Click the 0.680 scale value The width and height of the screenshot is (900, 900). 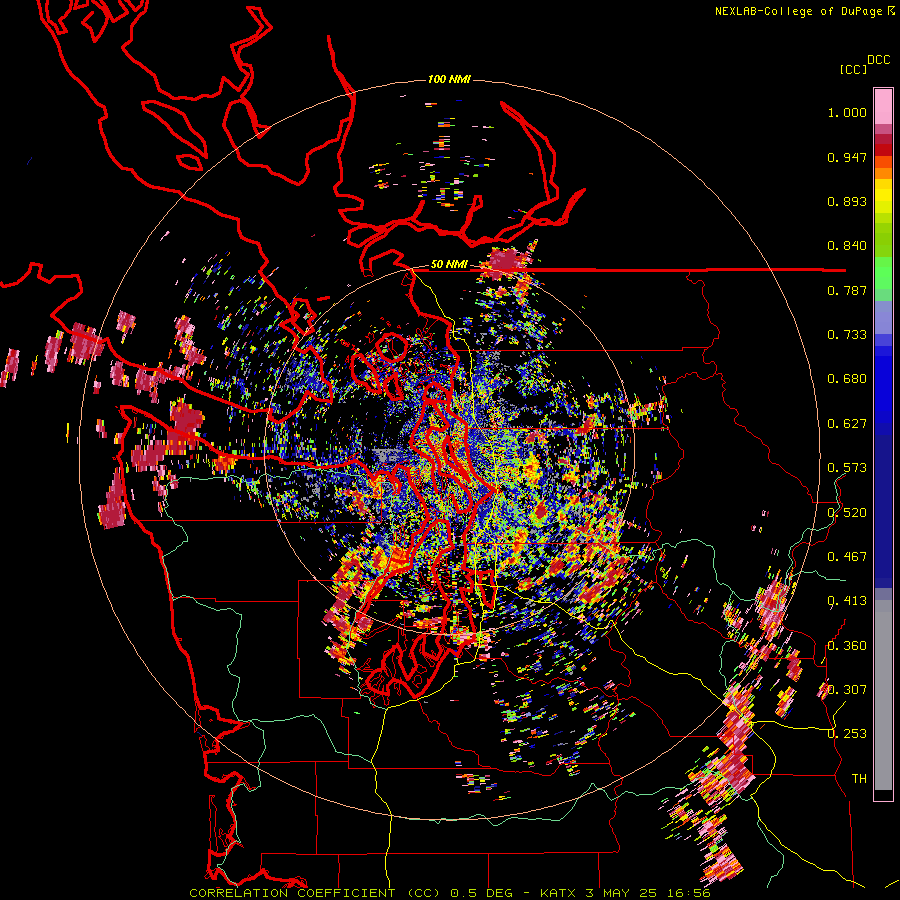(x=847, y=379)
